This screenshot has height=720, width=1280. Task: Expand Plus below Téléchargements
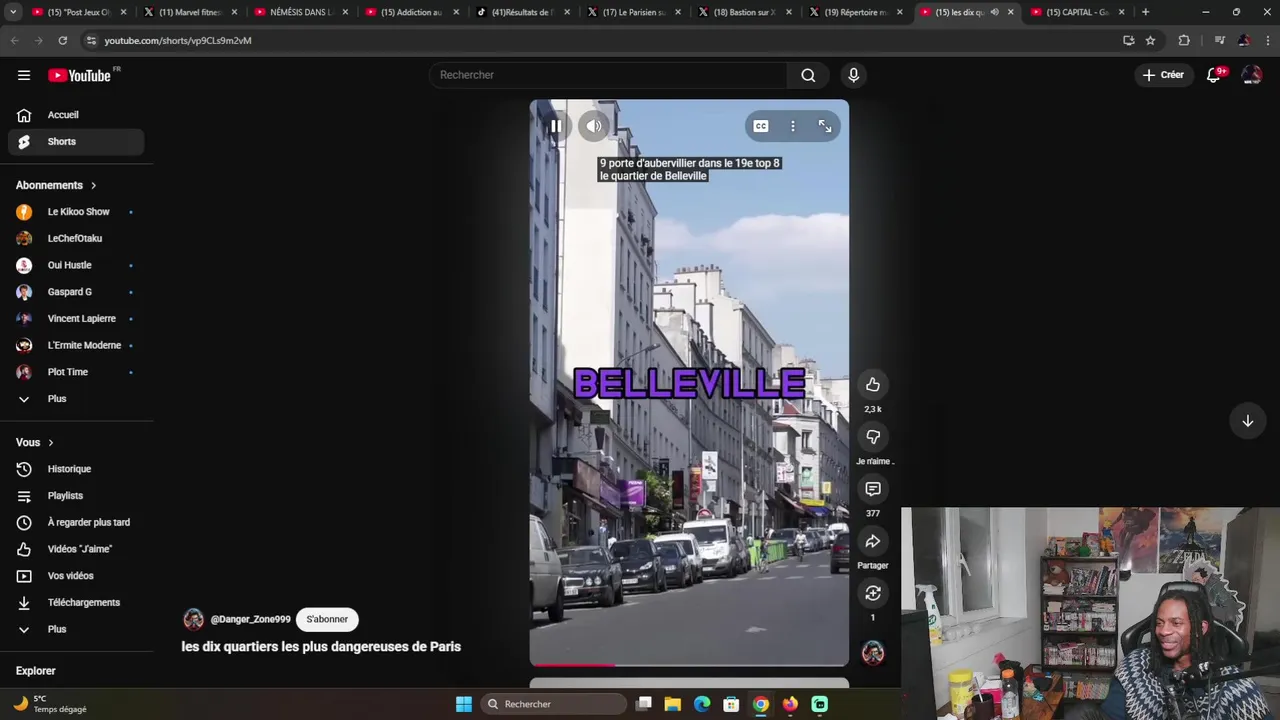click(x=76, y=629)
